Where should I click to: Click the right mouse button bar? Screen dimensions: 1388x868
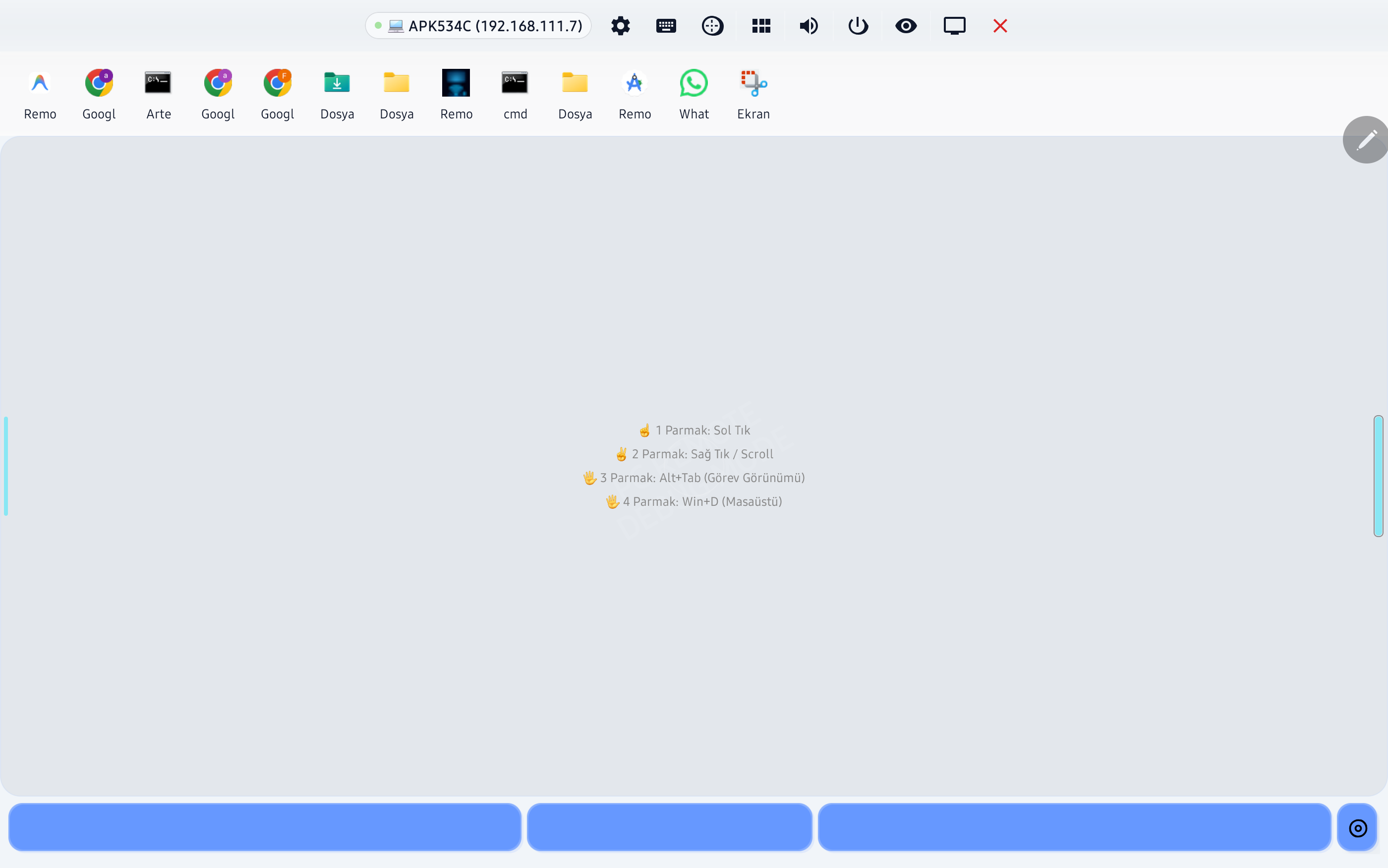[x=1074, y=827]
